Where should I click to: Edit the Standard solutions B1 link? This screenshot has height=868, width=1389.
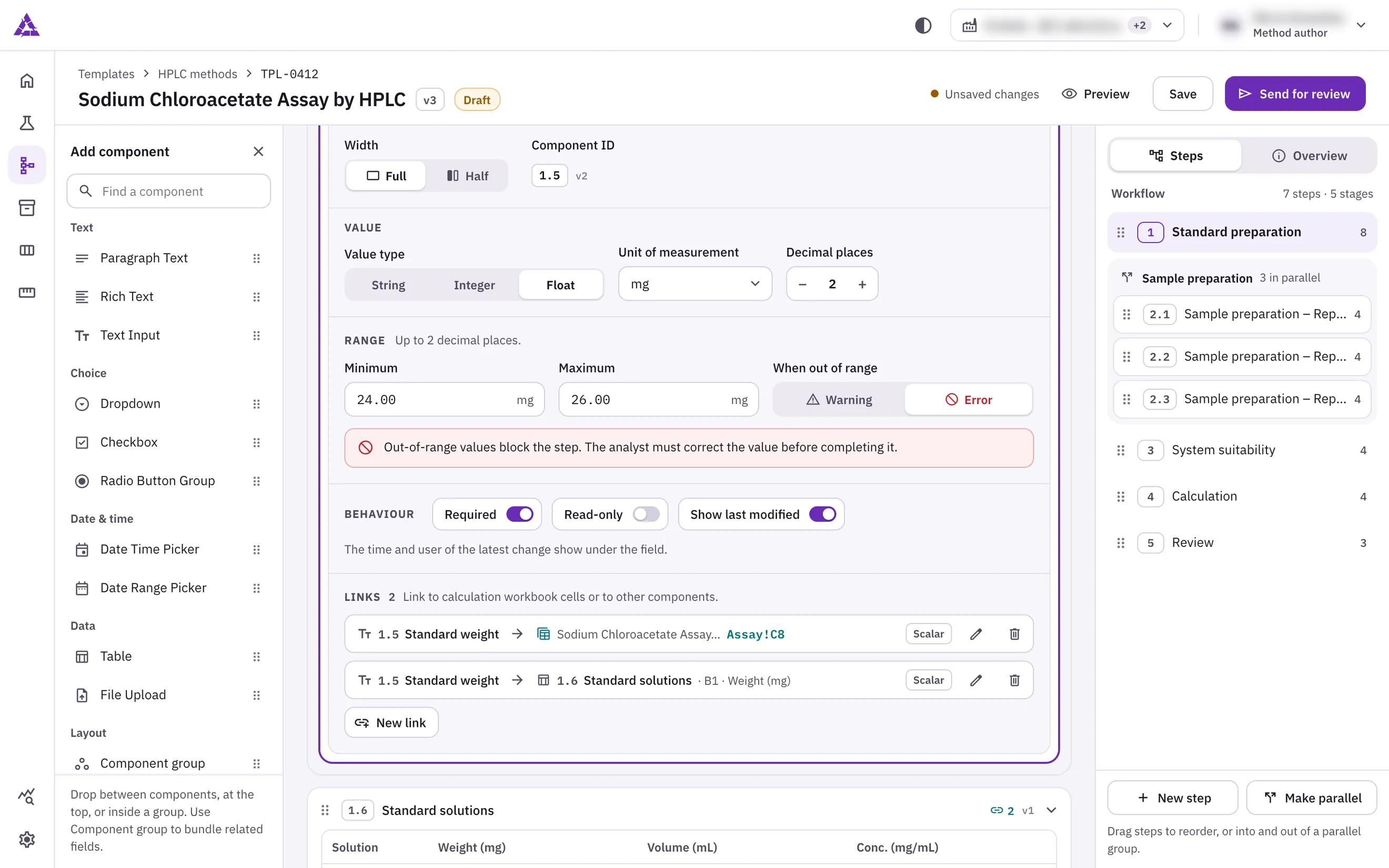976,680
